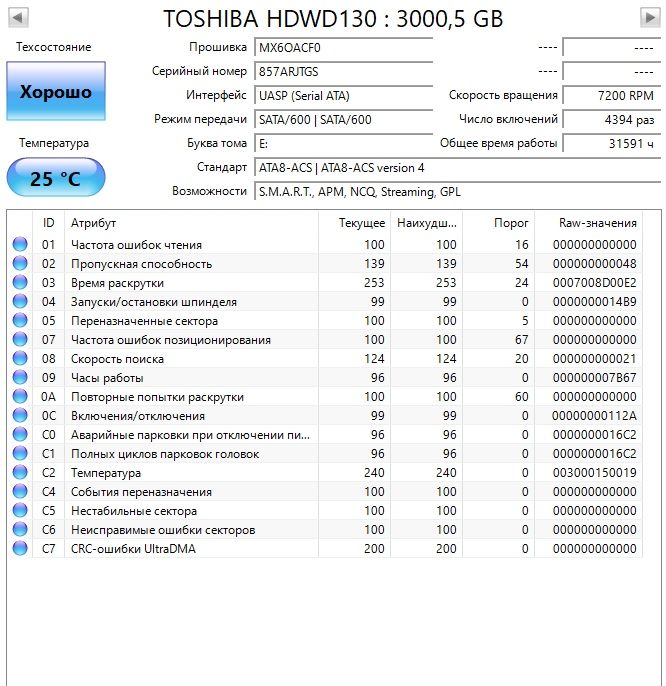The image size is (666, 686).
Task: Select the Часы работы attribute row
Action: point(325,378)
